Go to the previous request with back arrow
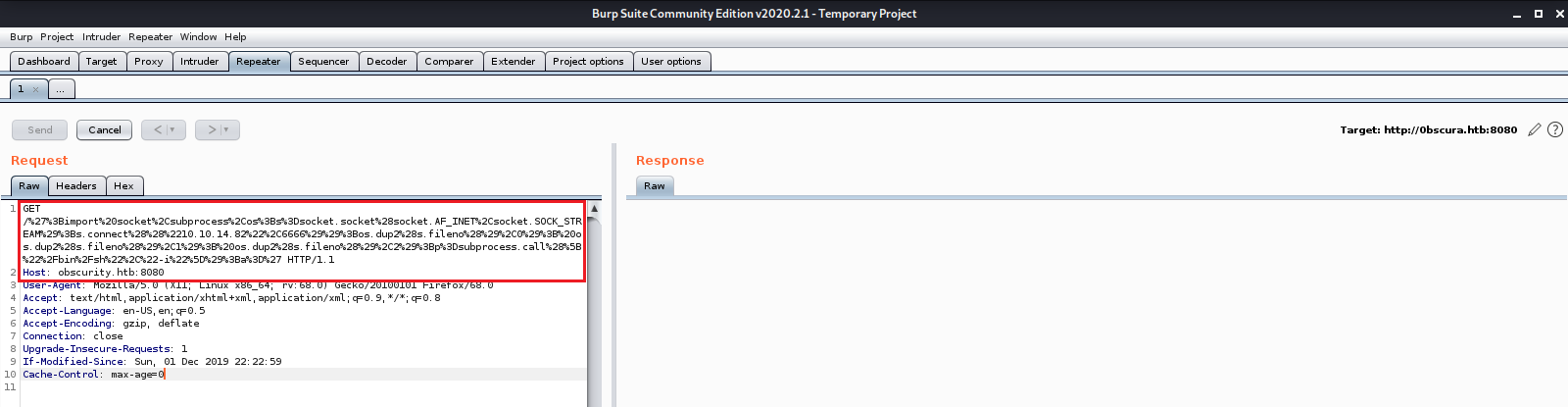Image resolution: width=1568 pixels, height=407 pixels. click(157, 129)
